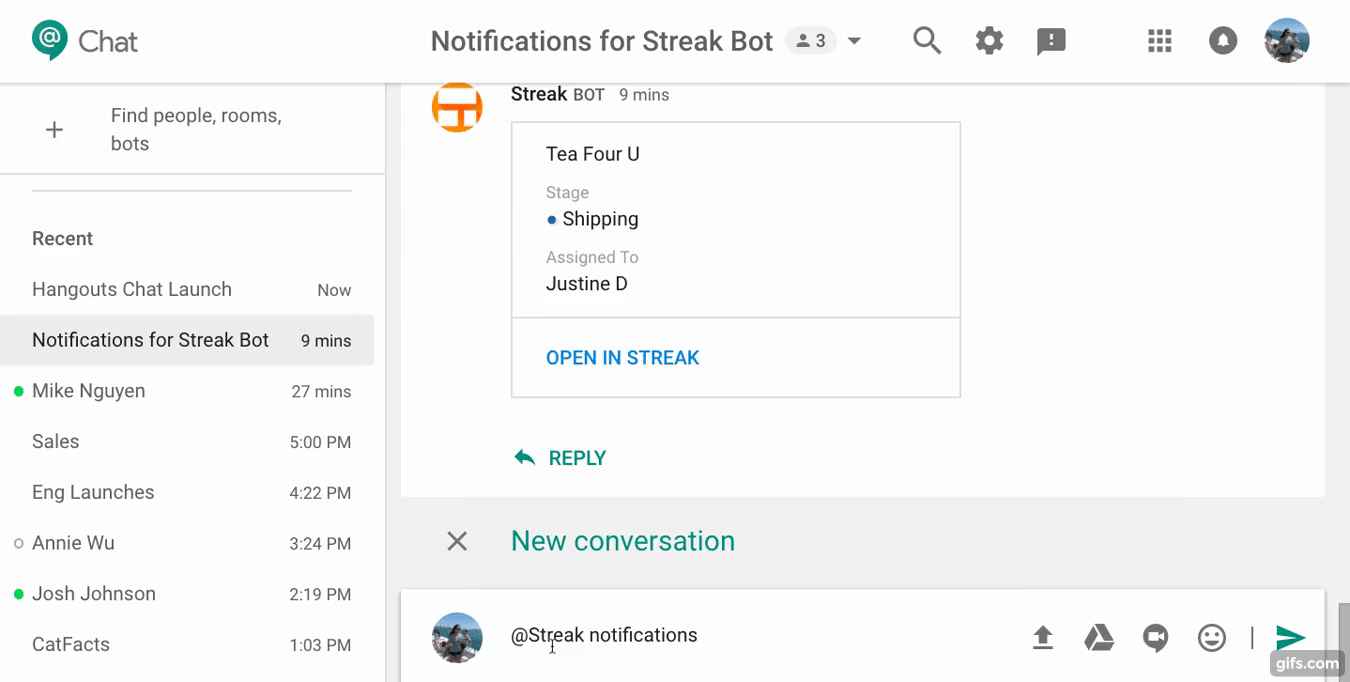This screenshot has height=682, width=1350.
Task: Click the send feedback icon
Action: pos(1051,41)
